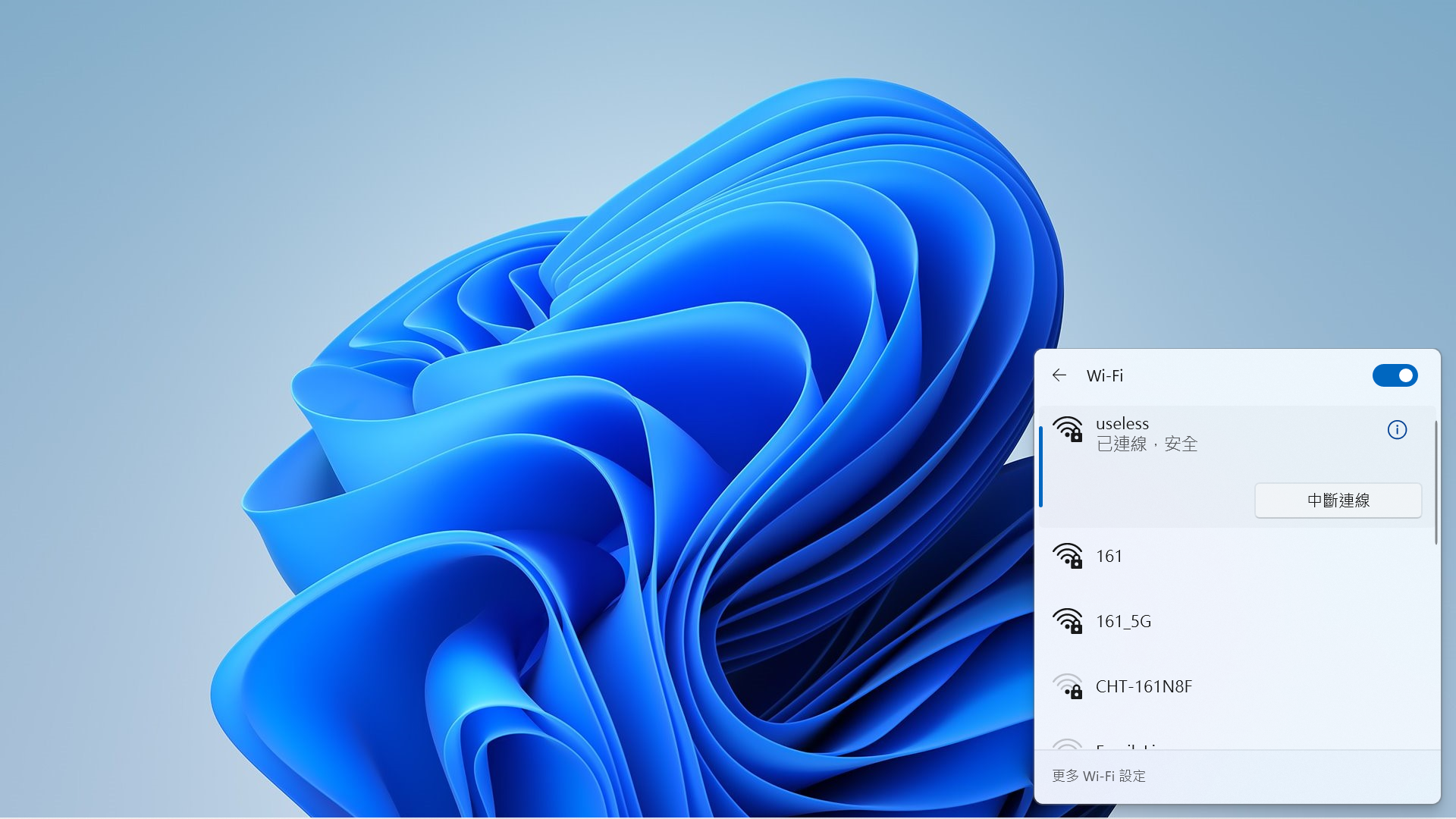Select the CHT-161N8F network name
Screen dimensions: 1456x819
pos(1144,687)
